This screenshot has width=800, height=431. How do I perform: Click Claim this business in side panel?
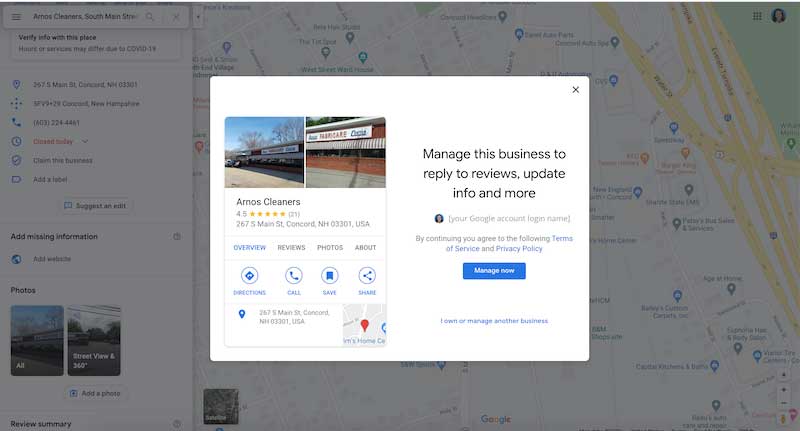(x=63, y=161)
